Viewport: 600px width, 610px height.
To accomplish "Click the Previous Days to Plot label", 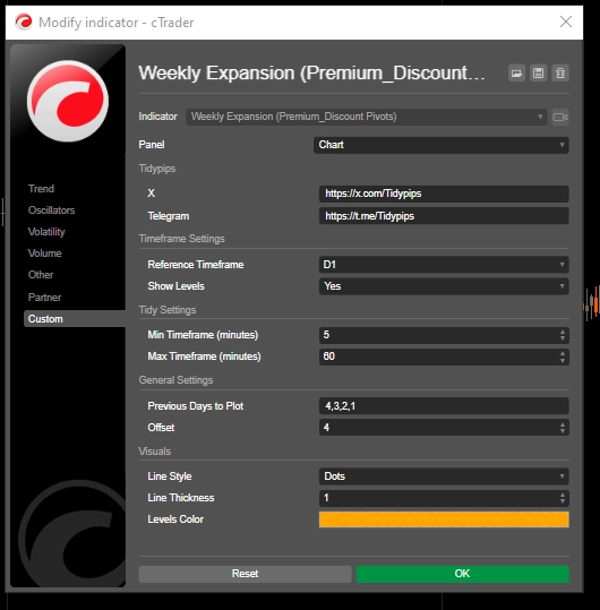I will click(195, 406).
